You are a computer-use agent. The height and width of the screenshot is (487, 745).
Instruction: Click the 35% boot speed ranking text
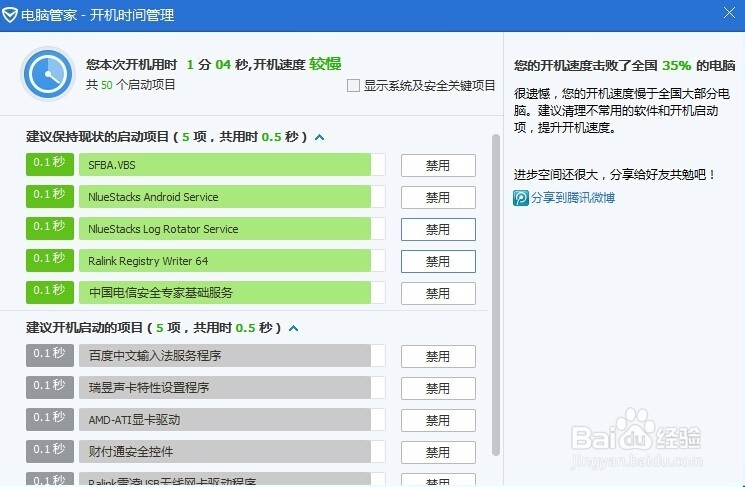[x=677, y=66]
